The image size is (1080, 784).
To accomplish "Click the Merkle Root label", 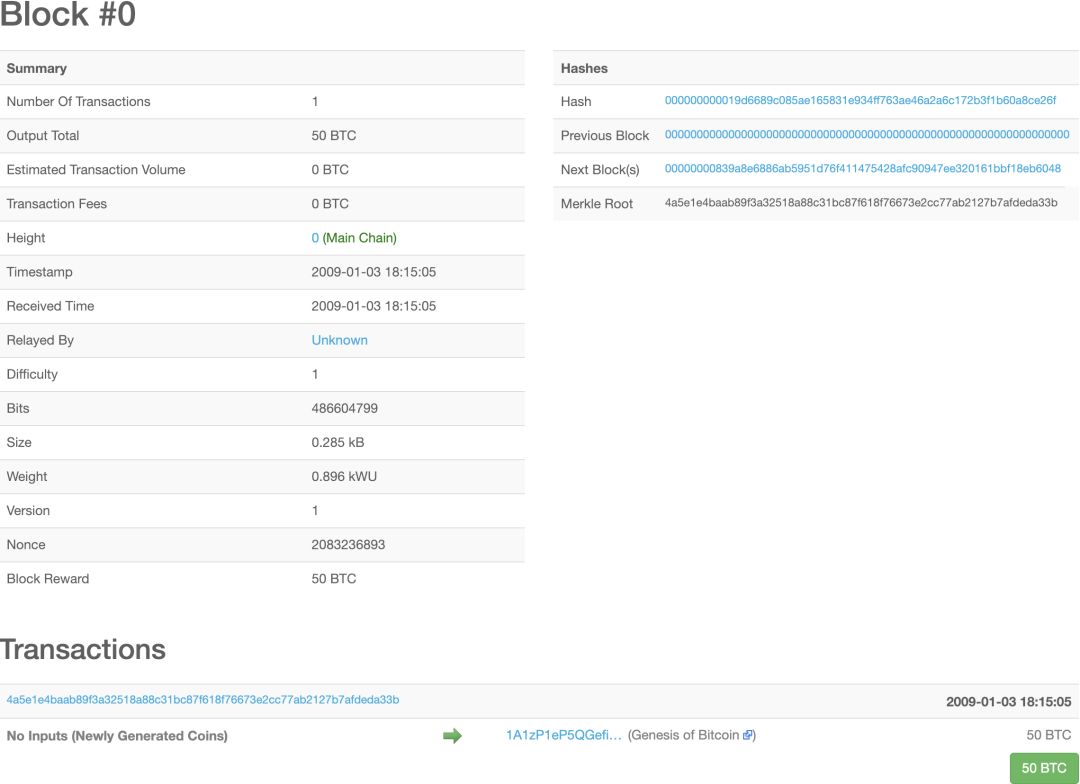I will pos(596,204).
